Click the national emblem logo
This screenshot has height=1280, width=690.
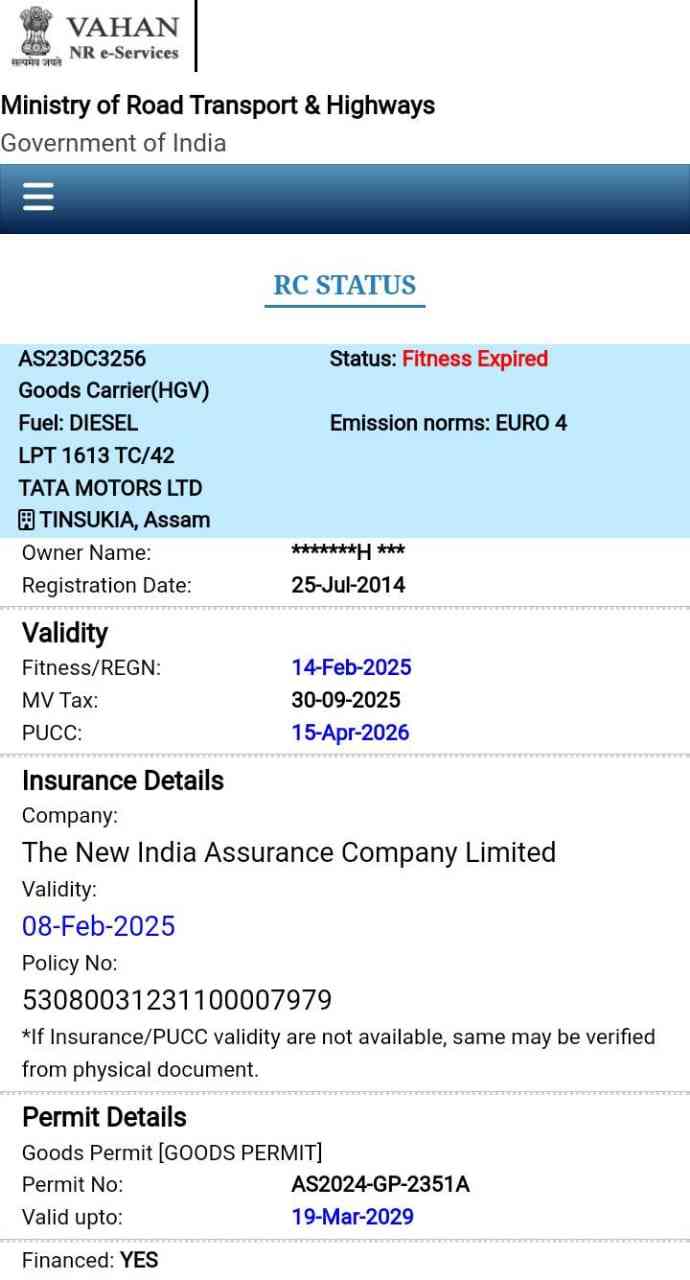(36, 35)
